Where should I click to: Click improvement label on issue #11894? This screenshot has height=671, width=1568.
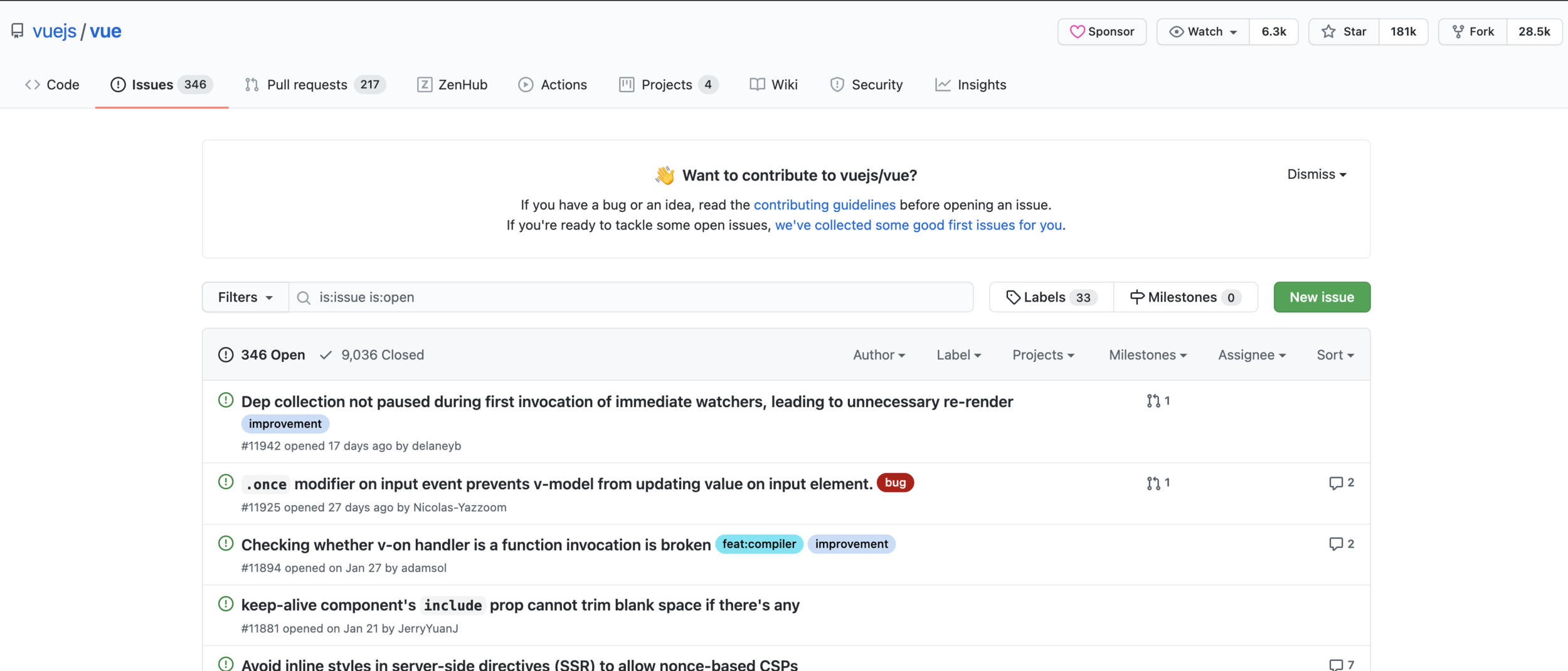[852, 544]
